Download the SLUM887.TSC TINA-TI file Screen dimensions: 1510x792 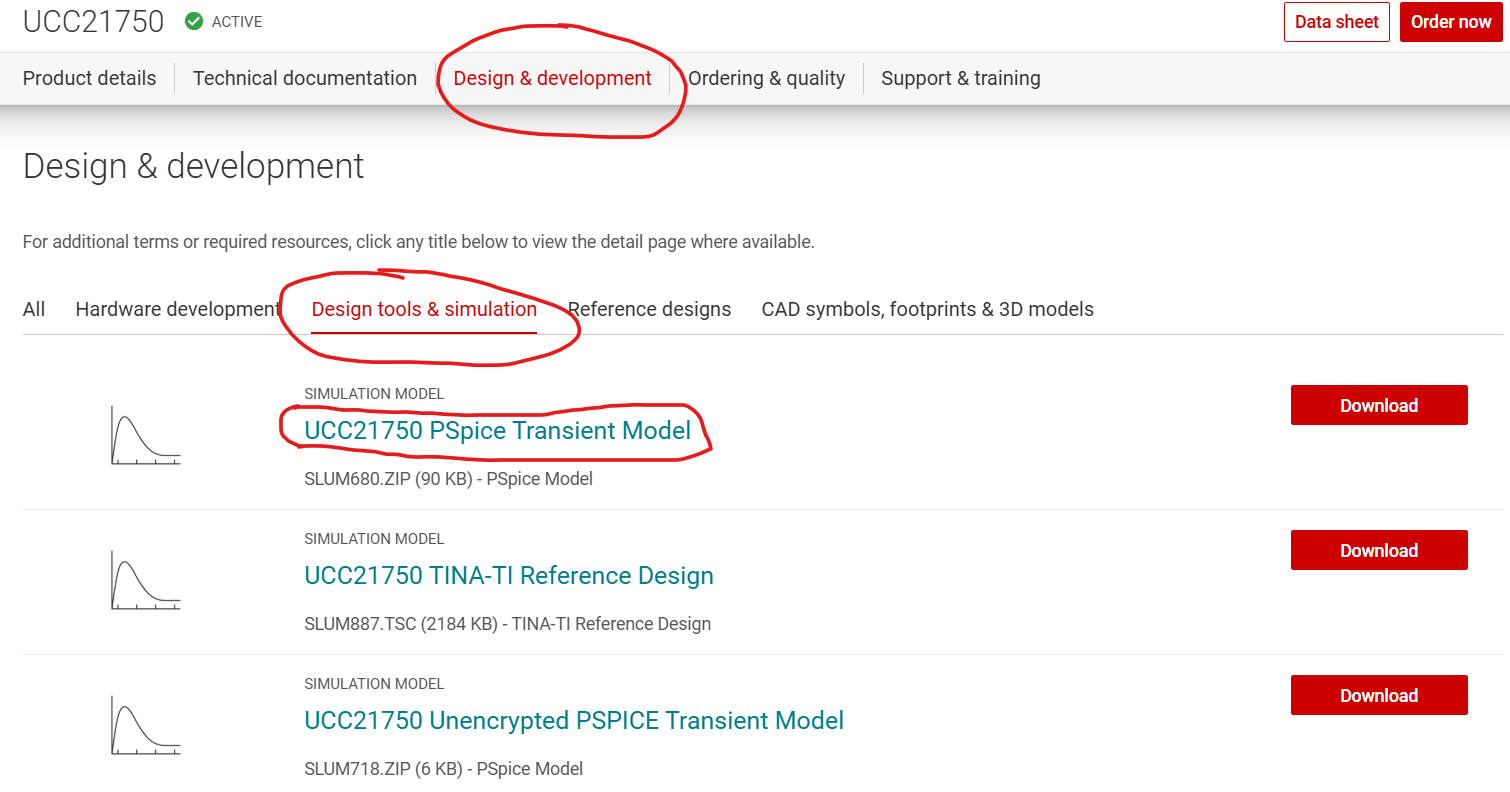(x=1379, y=550)
